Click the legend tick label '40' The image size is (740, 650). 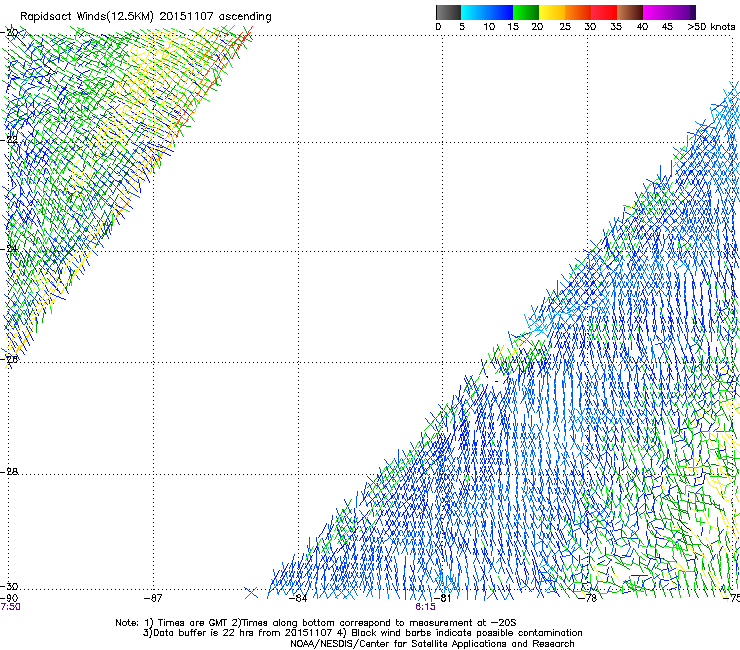(x=642, y=27)
